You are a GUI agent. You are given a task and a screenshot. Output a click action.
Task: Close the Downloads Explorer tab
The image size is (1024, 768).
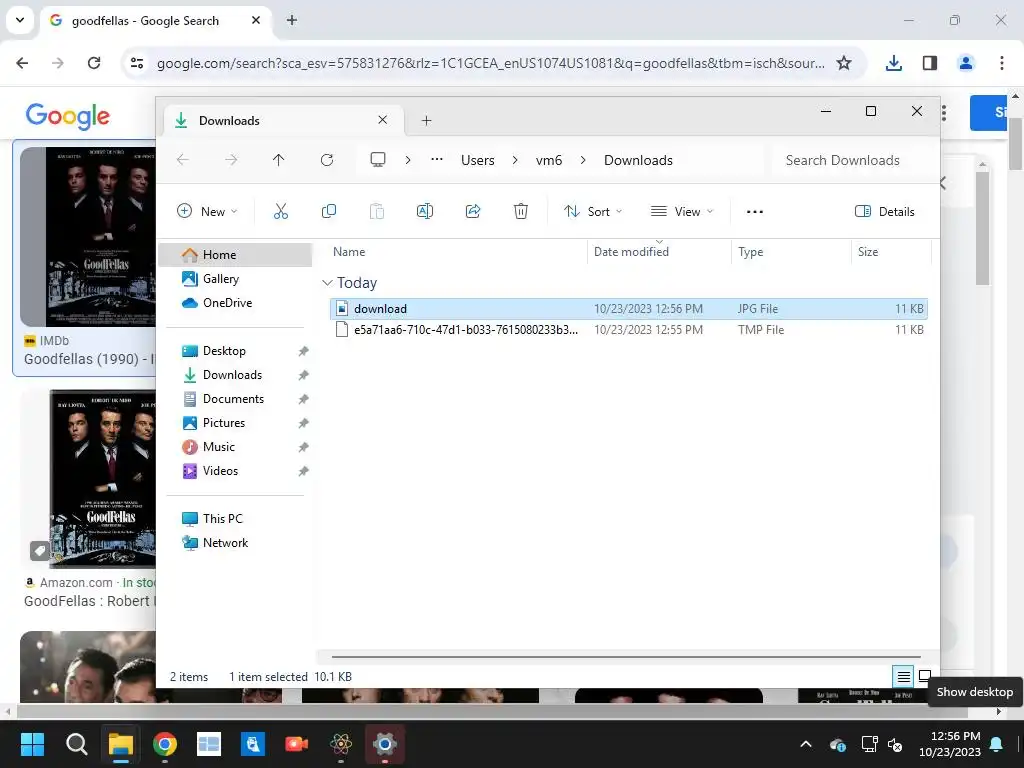[383, 120]
